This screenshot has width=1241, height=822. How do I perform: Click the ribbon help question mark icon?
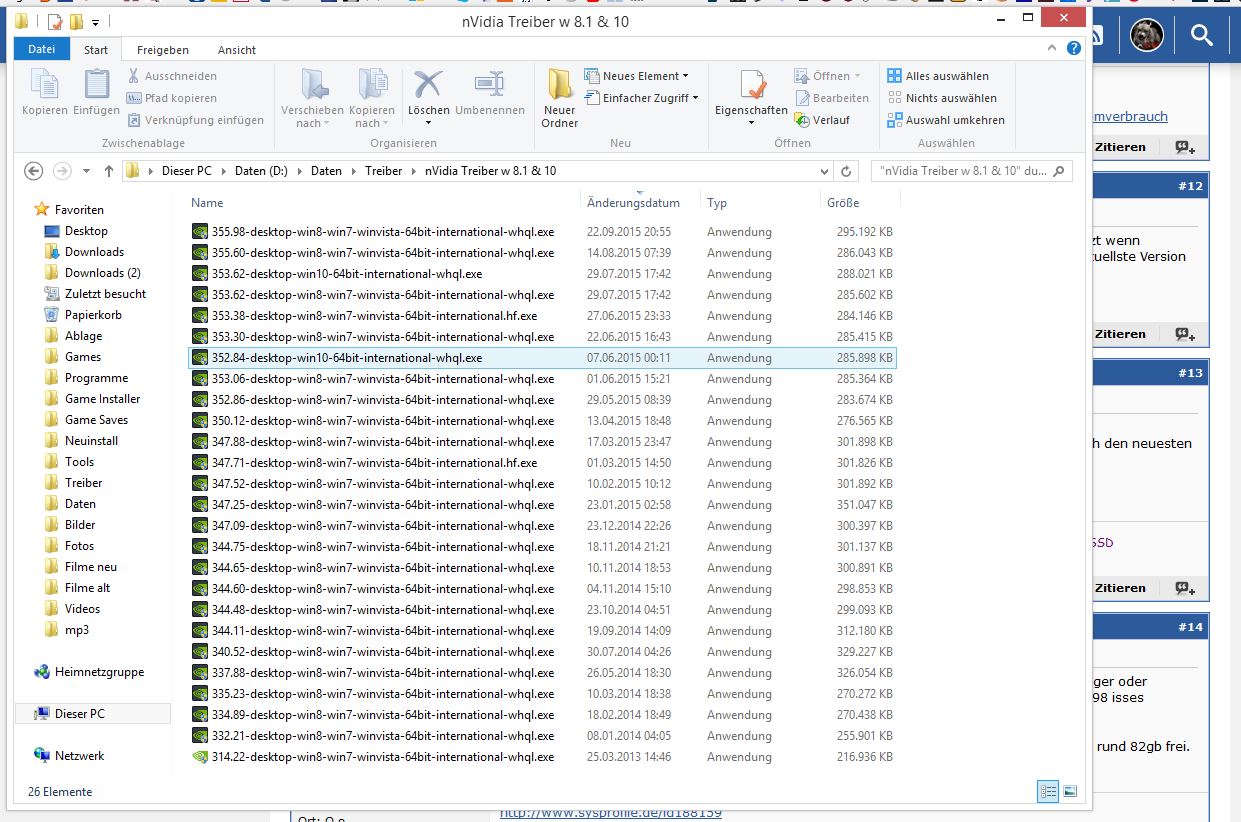point(1074,48)
